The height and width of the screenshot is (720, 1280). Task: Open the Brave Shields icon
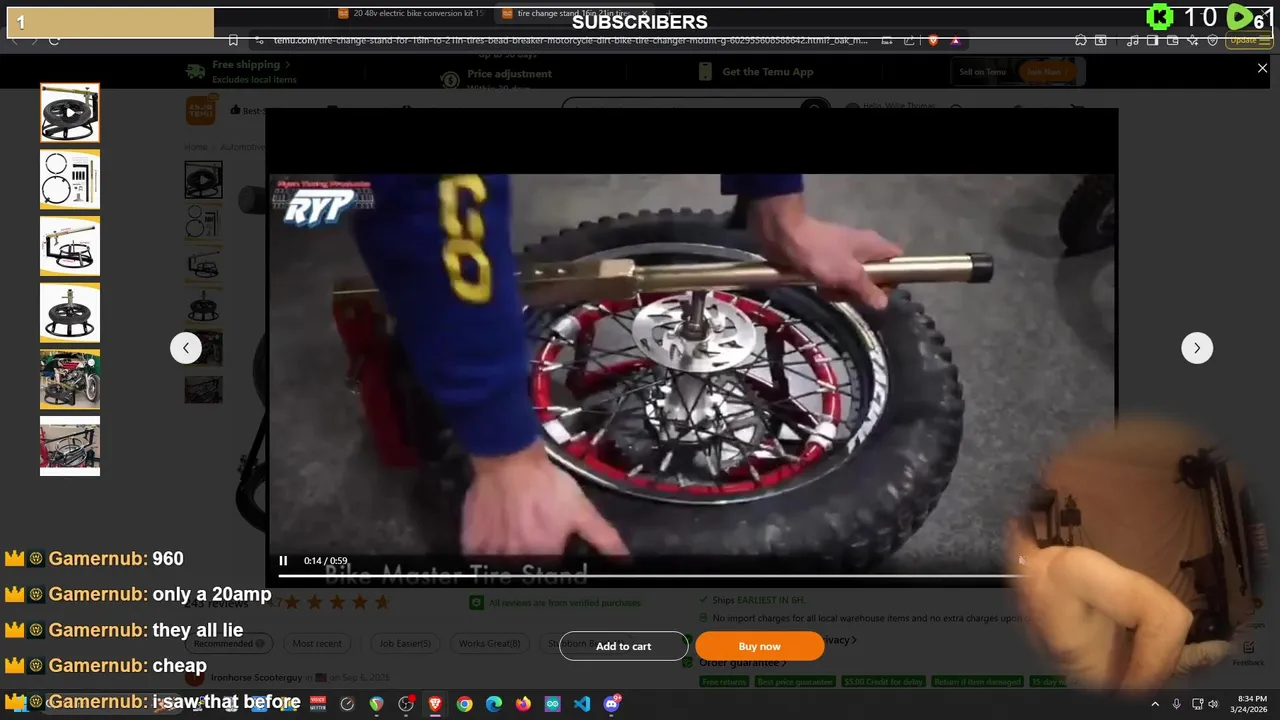pyautogui.click(x=933, y=40)
